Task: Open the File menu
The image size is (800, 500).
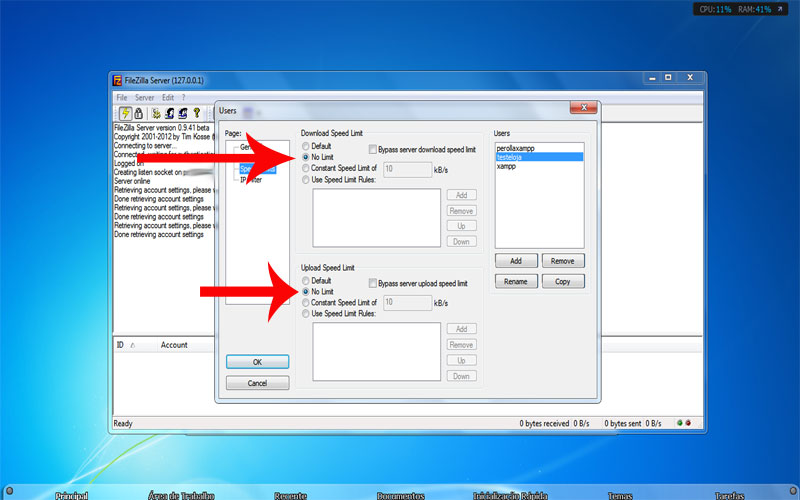Action: tap(121, 97)
